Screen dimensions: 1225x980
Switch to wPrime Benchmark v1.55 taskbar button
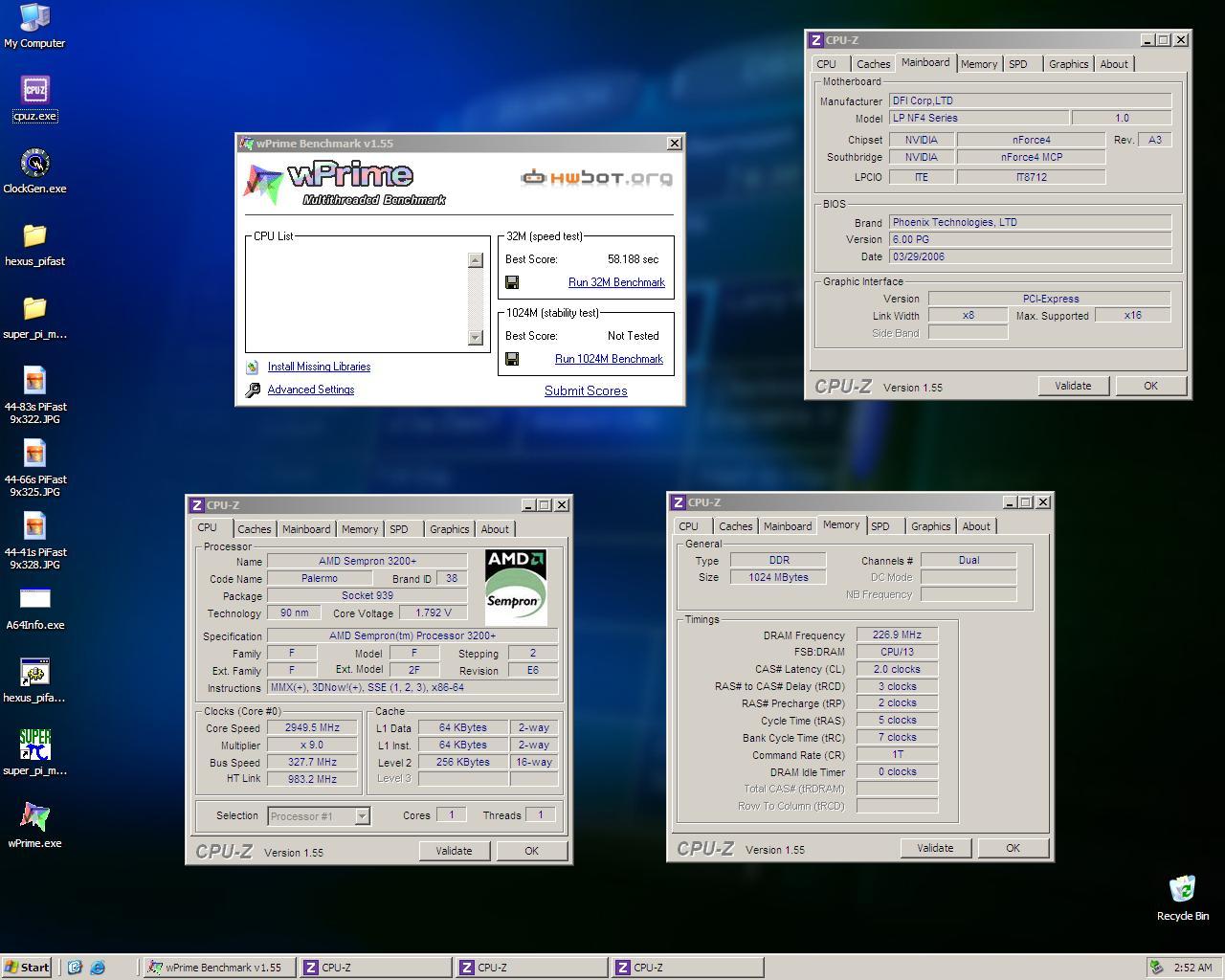(x=217, y=968)
